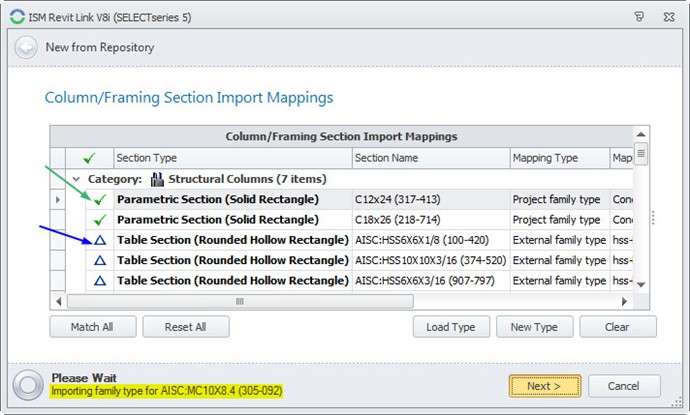Click green checkmark on C12x24 row
This screenshot has height=415, width=690.
tap(99, 199)
